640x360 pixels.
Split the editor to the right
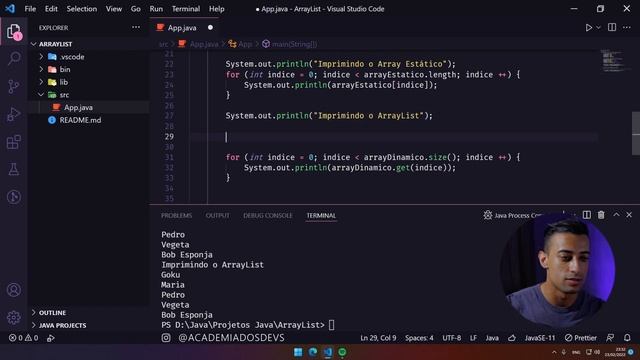(612, 27)
